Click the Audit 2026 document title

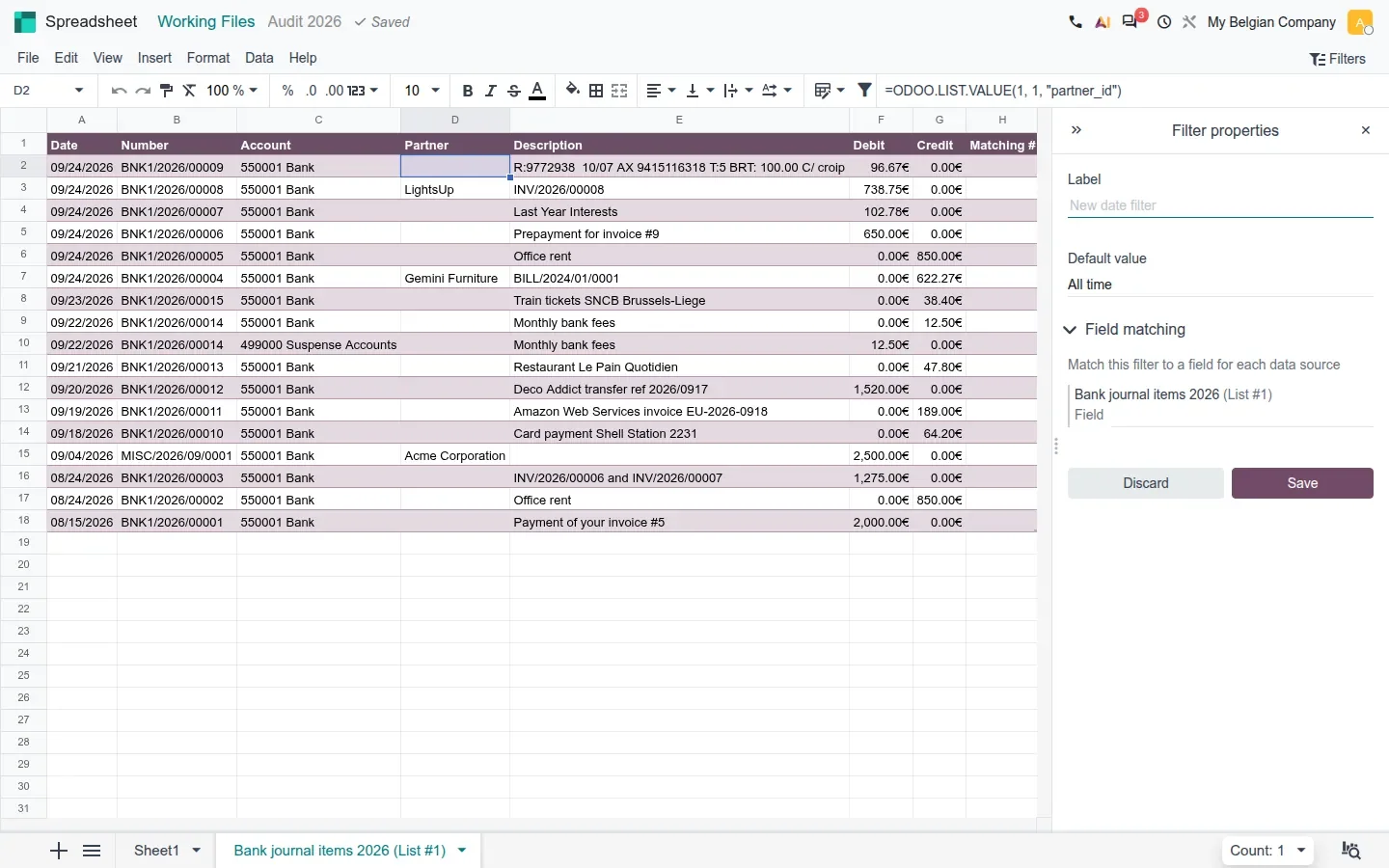pos(304,21)
